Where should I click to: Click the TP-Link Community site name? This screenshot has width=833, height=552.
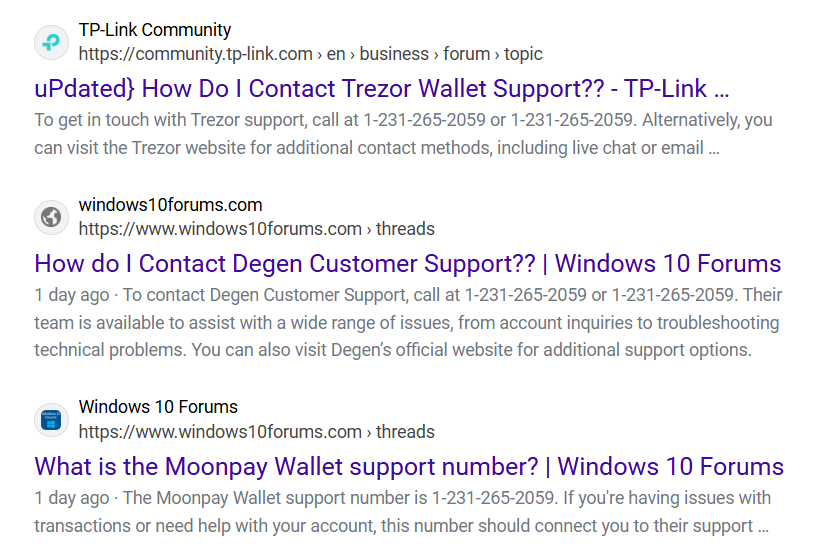155,30
